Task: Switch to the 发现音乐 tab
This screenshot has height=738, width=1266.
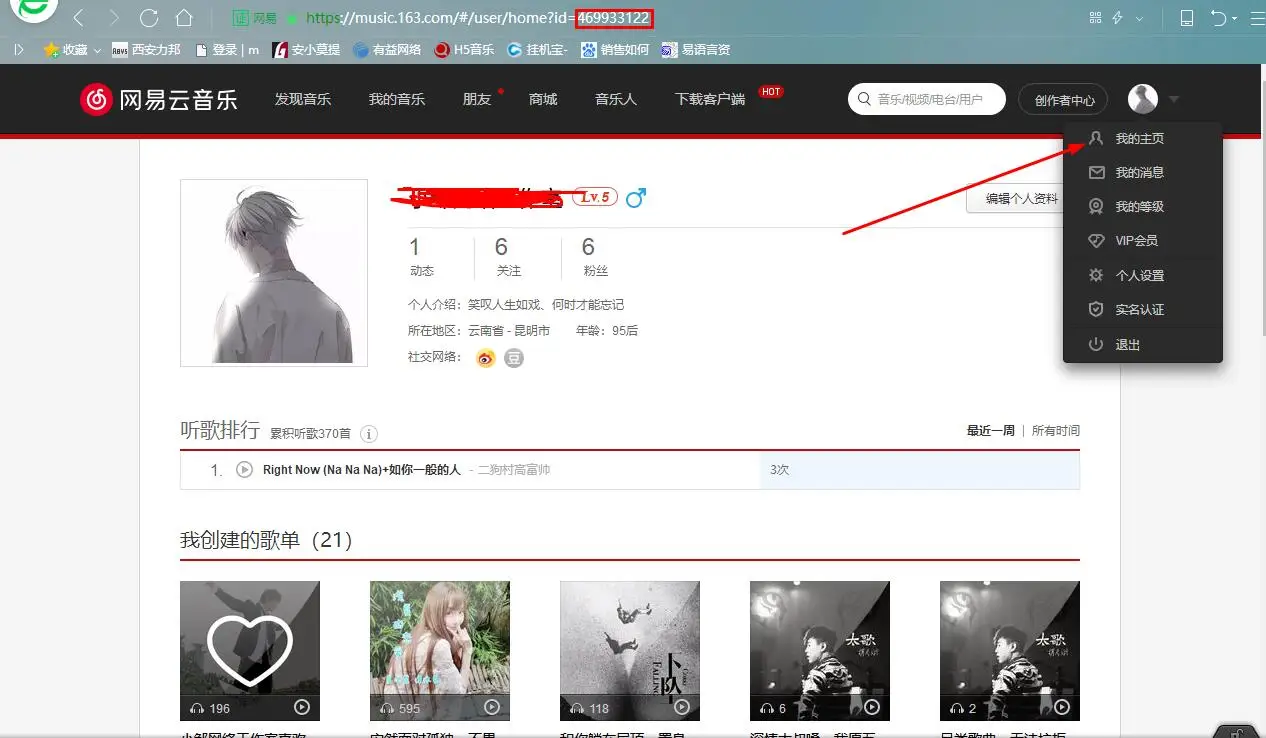Action: click(303, 99)
